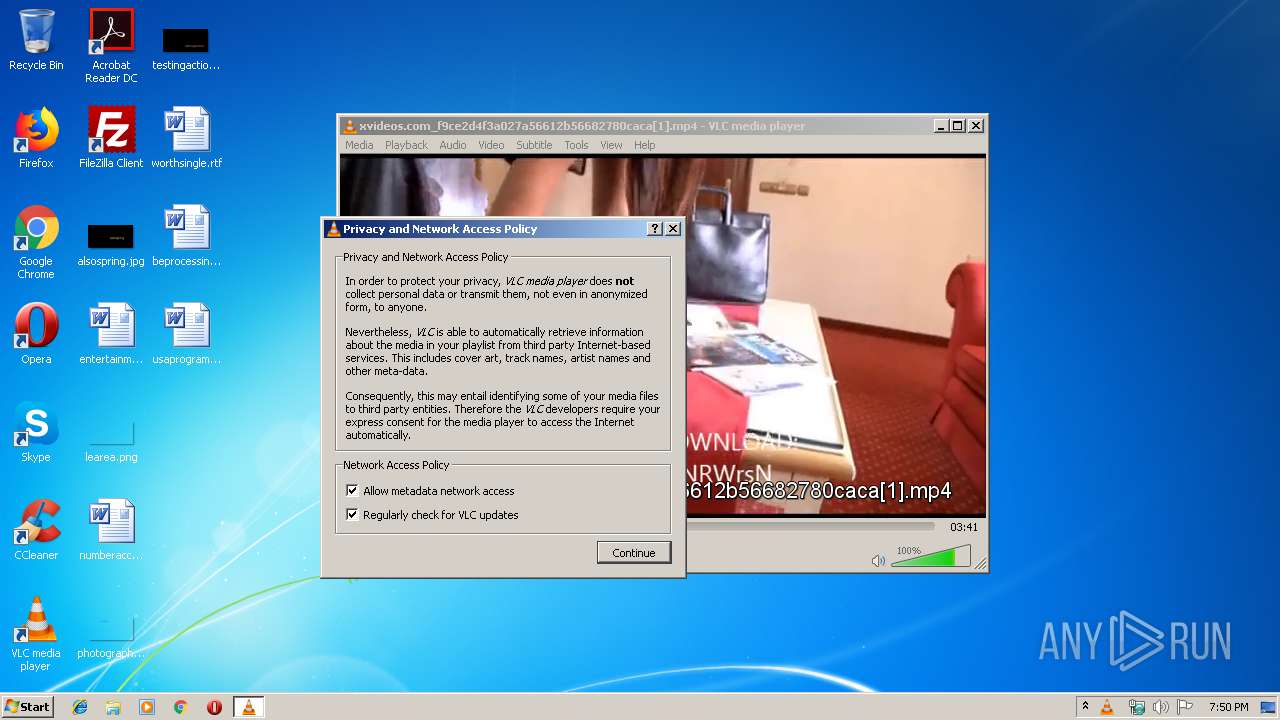Maximize the VLC media player window
Viewport: 1280px width, 720px height.
pyautogui.click(x=958, y=126)
